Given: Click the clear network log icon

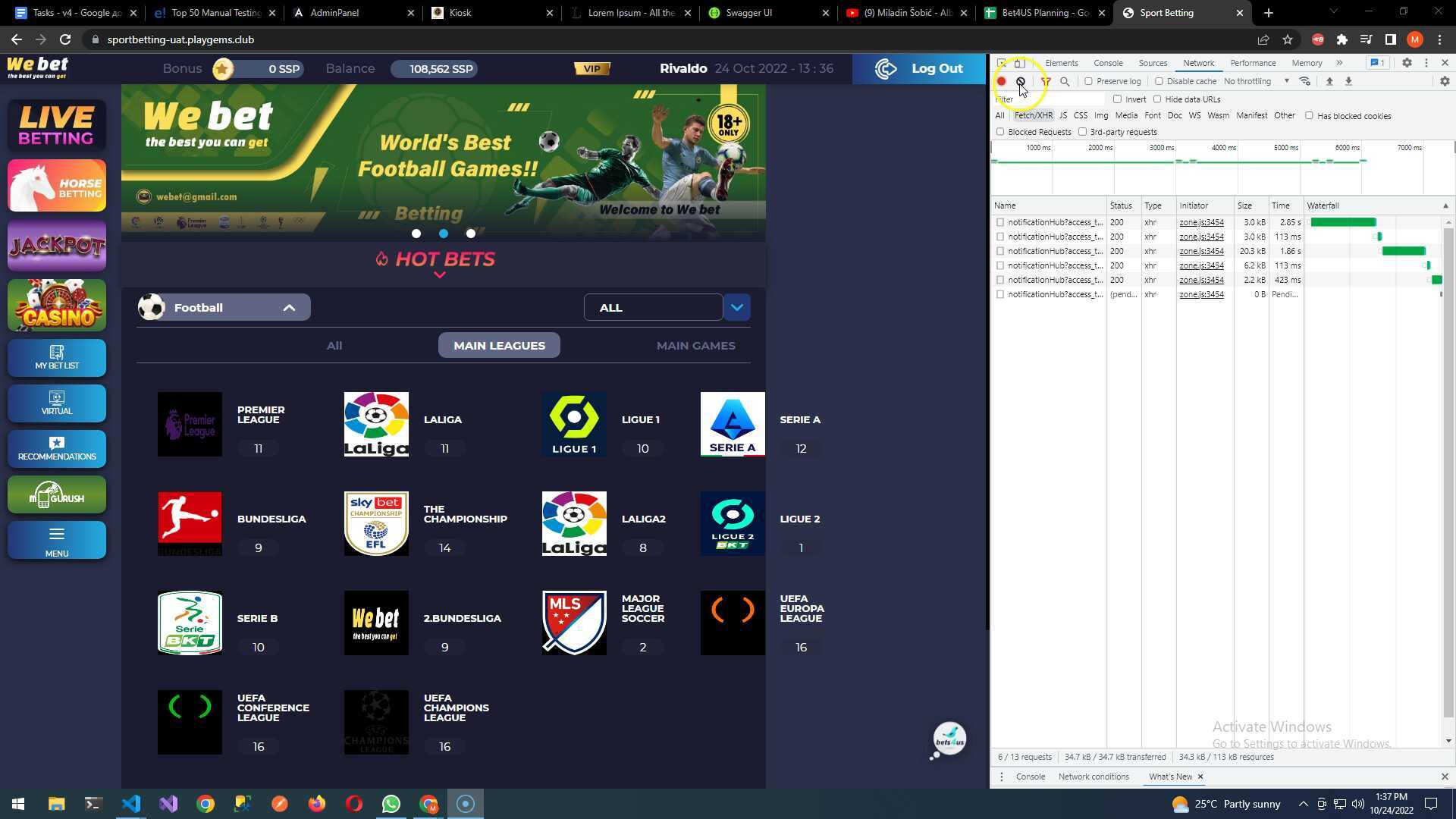Looking at the screenshot, I should [x=1021, y=81].
